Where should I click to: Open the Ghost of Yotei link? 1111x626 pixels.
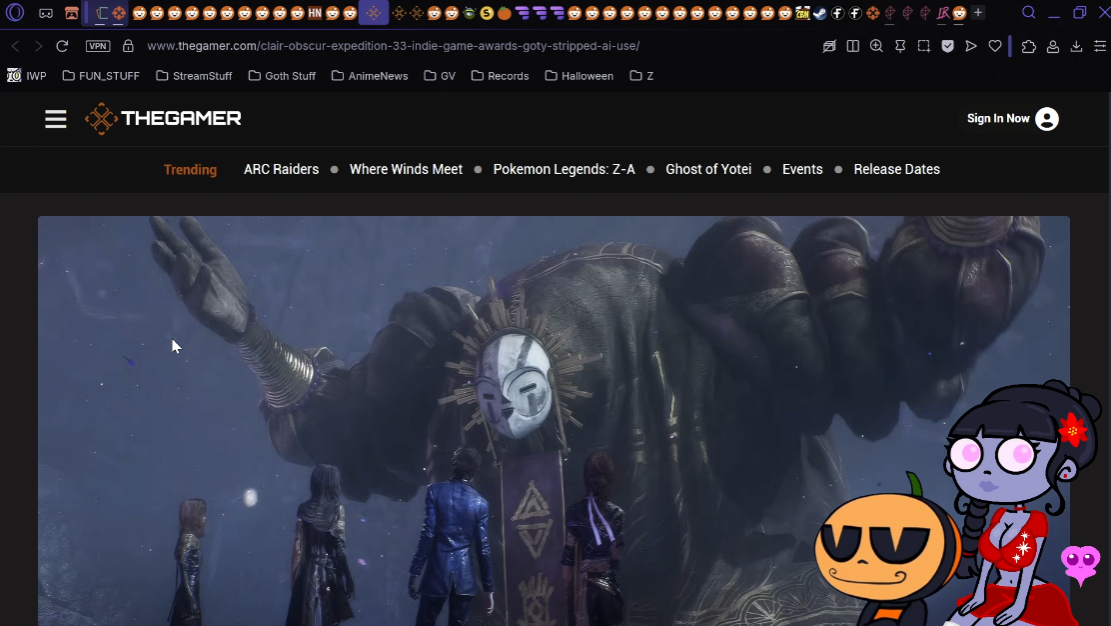(709, 169)
